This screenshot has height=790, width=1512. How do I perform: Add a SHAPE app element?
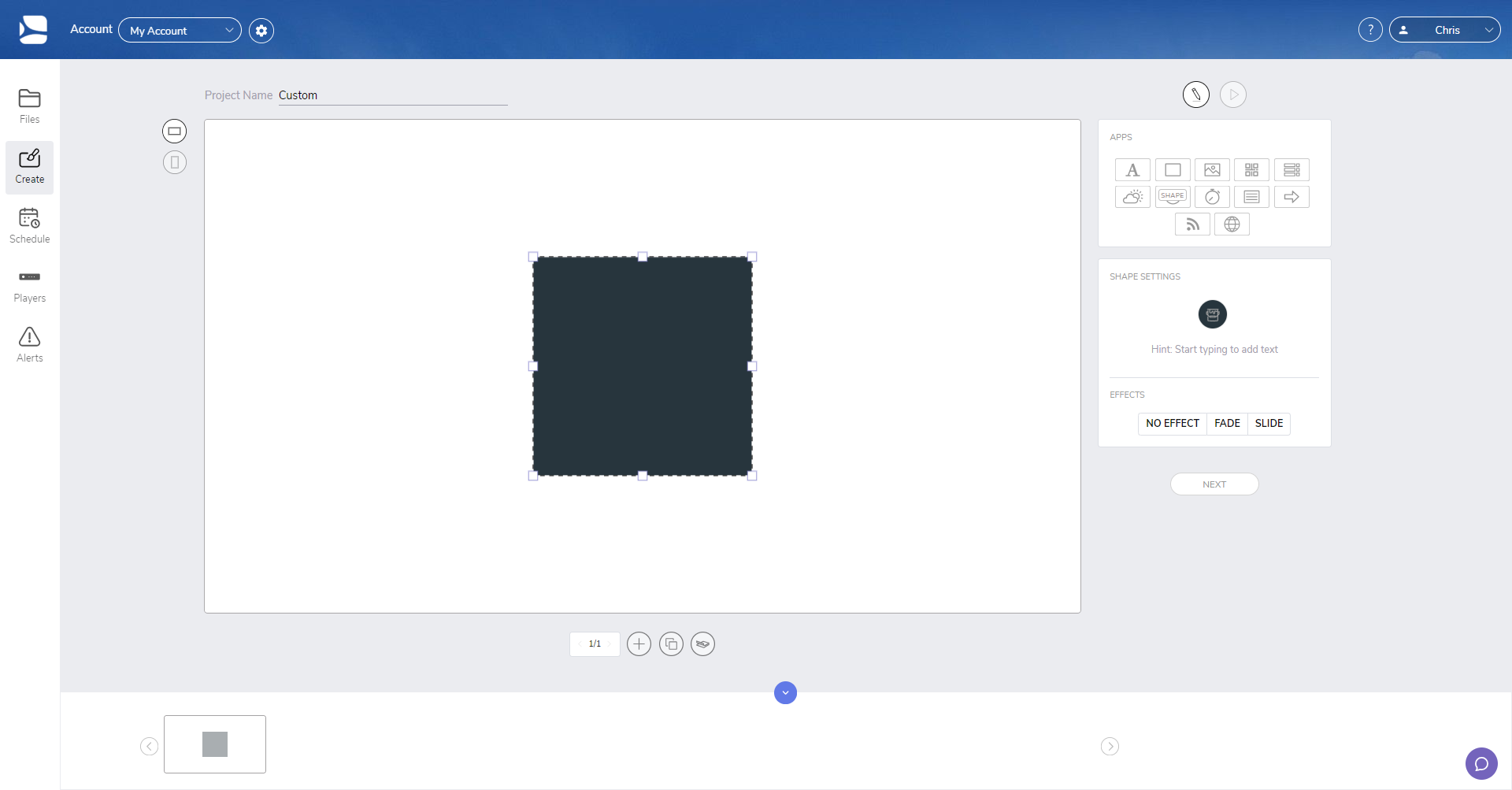pos(1173,197)
